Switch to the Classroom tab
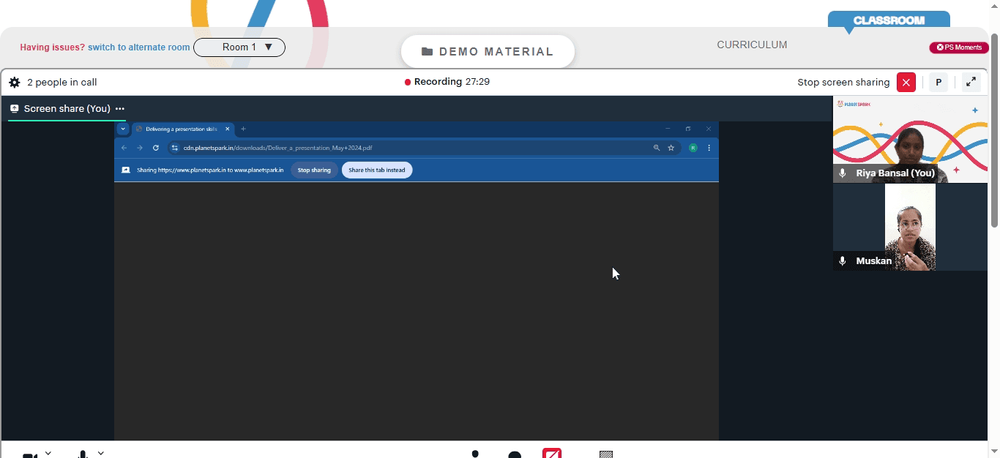Image resolution: width=1000 pixels, height=458 pixels. pyautogui.click(x=888, y=20)
